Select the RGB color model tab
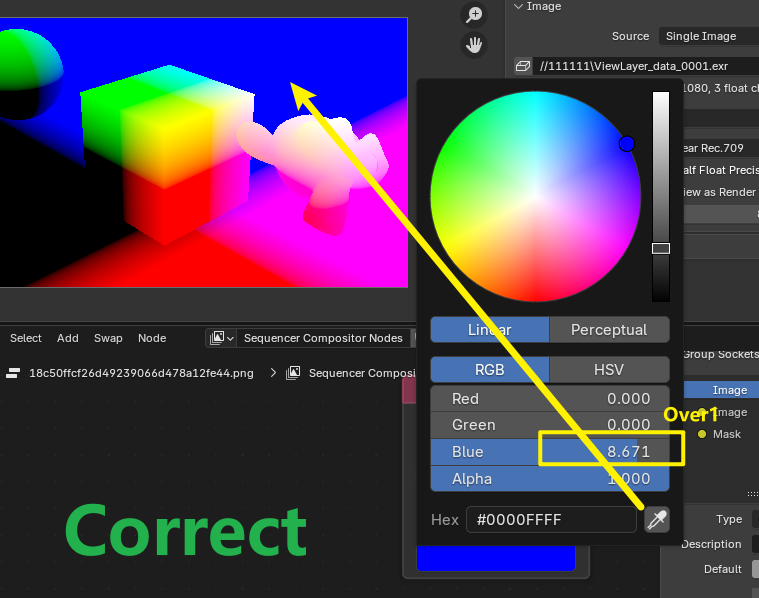This screenshot has height=598, width=759. click(490, 370)
